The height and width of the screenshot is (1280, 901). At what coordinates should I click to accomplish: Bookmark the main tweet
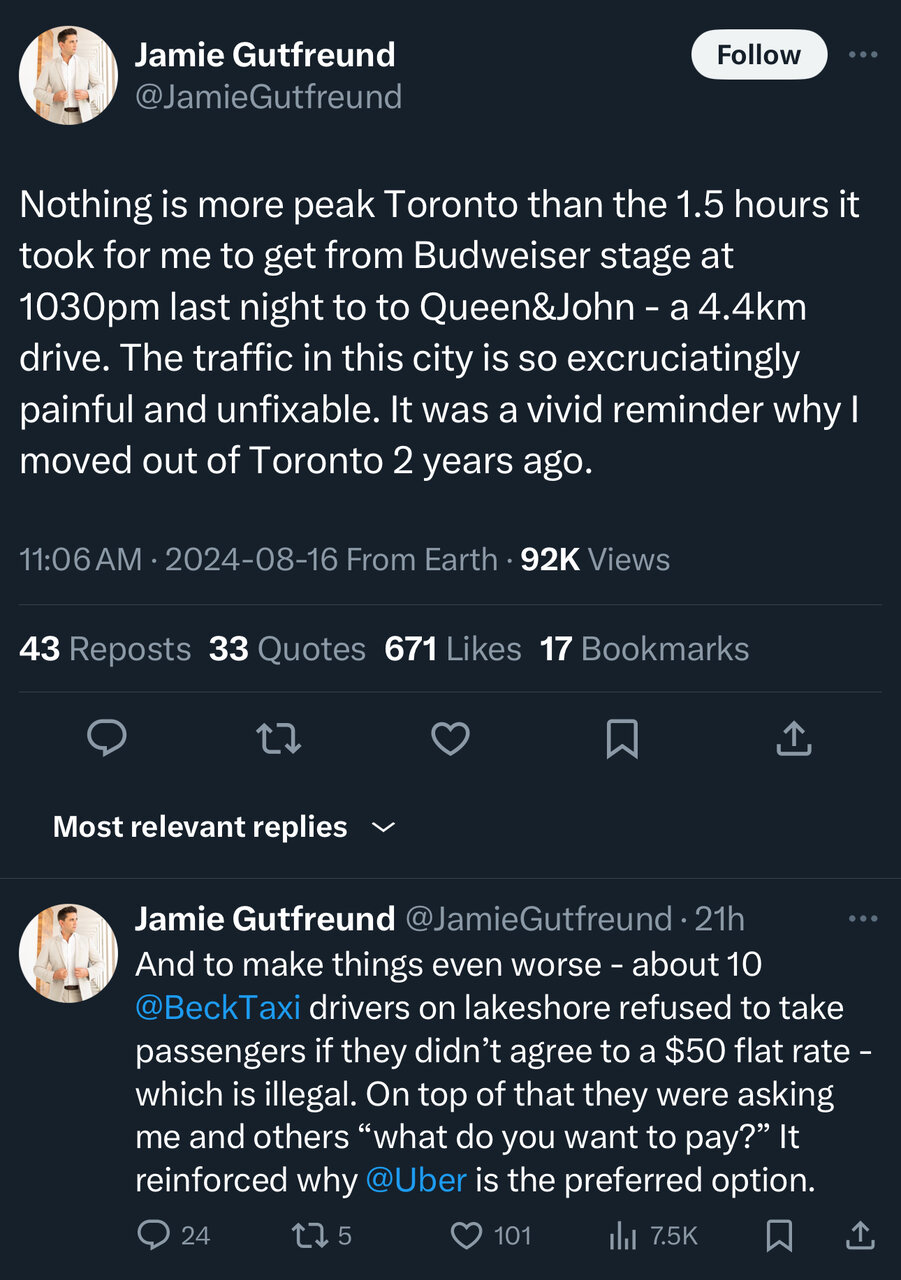[x=622, y=739]
